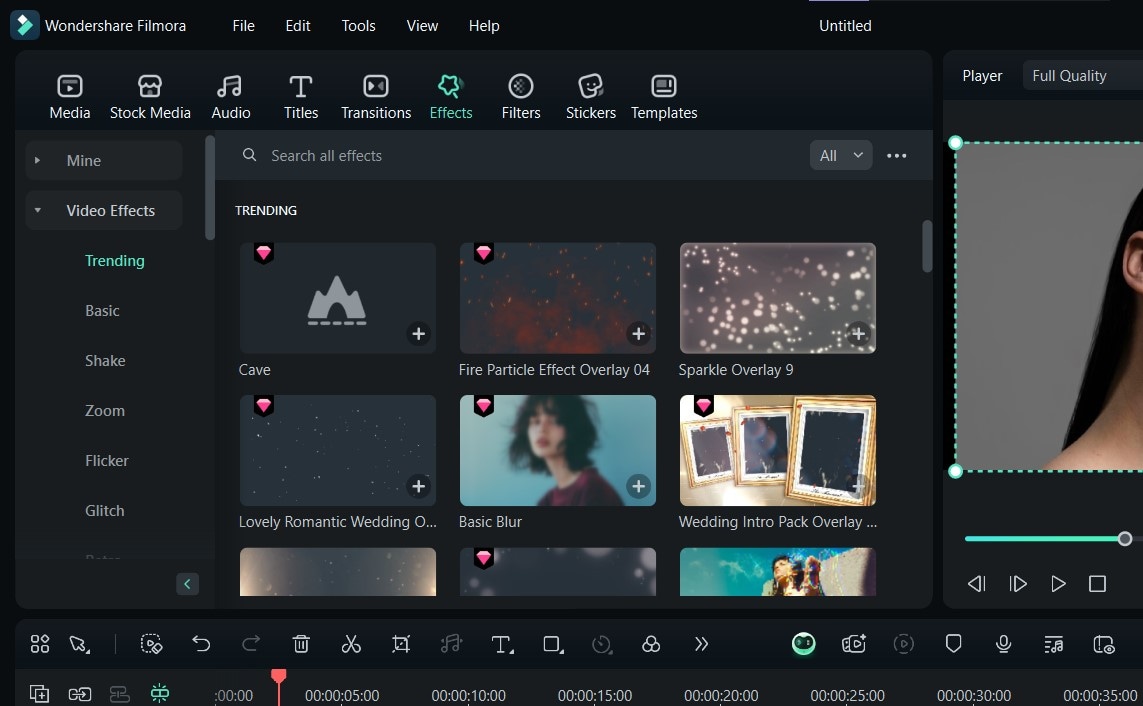Delete the selected clip with trash icon
The height and width of the screenshot is (706, 1143).
click(301, 644)
